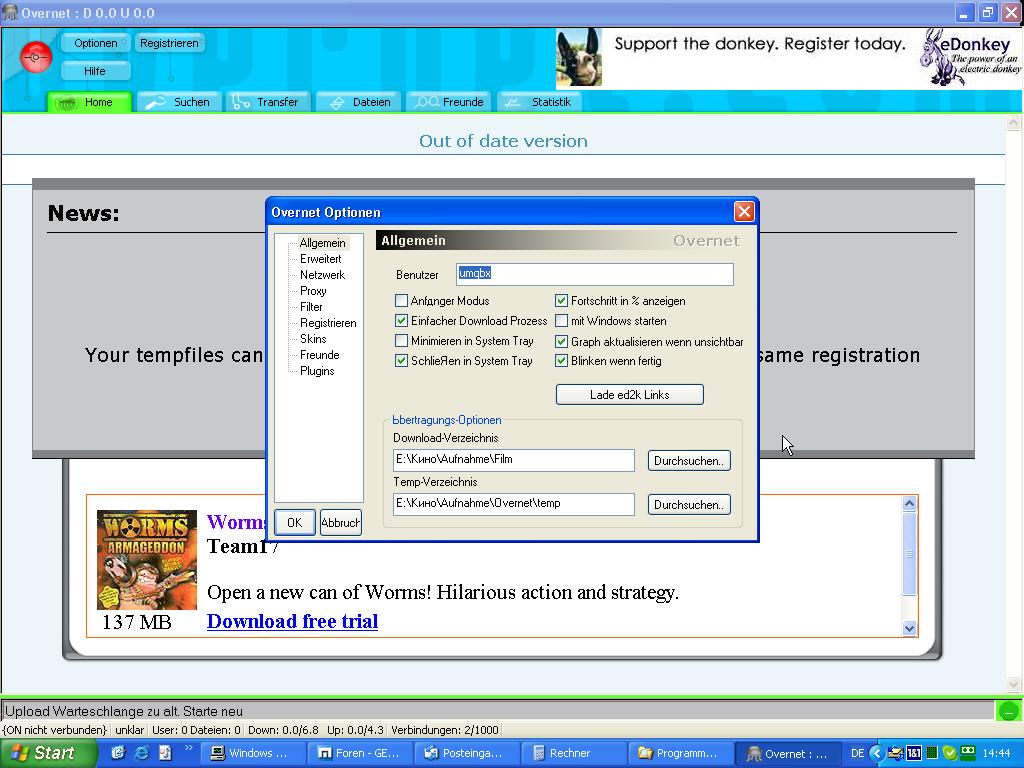Uncheck Graph aktualisieren wenn unsichtbar

point(562,341)
